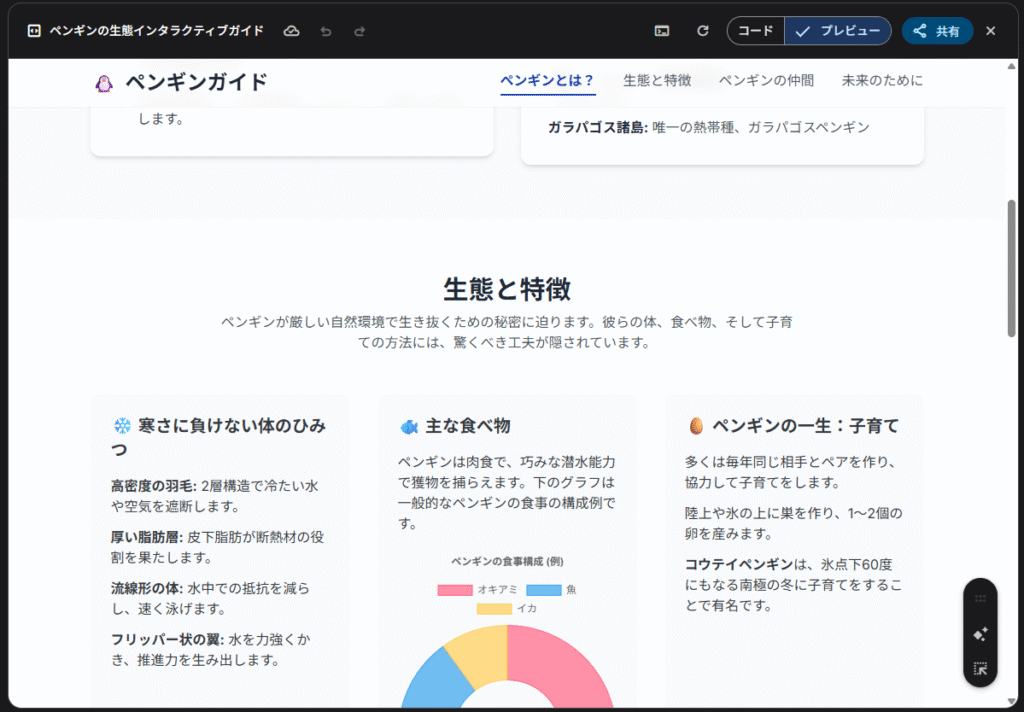
Task: Toggle the blue 魚 legend swatch
Action: (543, 590)
